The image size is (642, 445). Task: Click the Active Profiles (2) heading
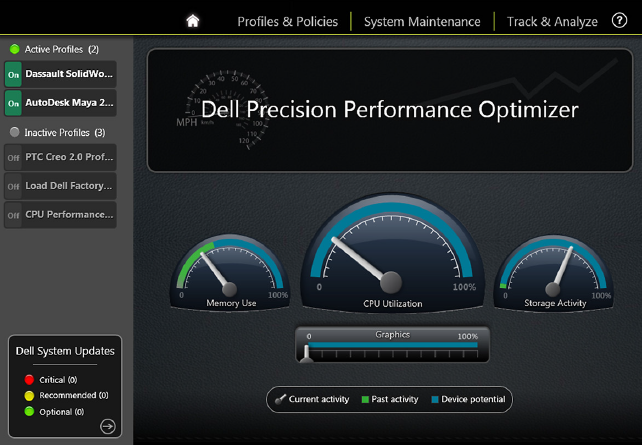point(61,49)
